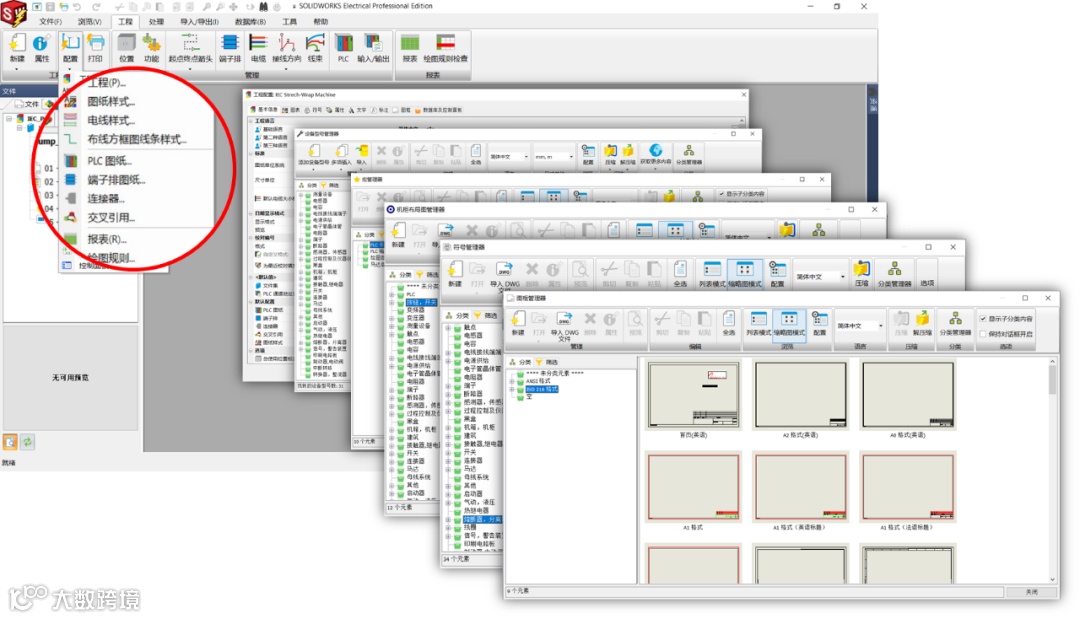Click 导入 DWG 文件 in 图框管理器

coord(564,326)
